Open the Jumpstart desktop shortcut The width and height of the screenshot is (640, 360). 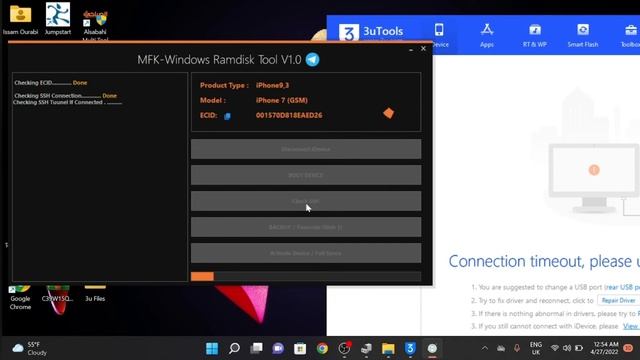[58, 19]
